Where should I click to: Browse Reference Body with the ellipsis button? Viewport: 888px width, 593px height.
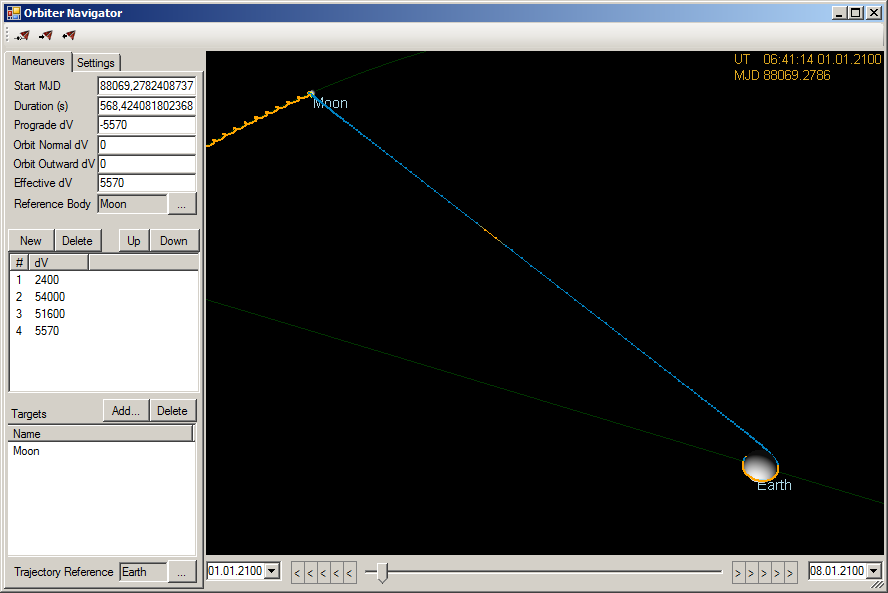tap(182, 204)
